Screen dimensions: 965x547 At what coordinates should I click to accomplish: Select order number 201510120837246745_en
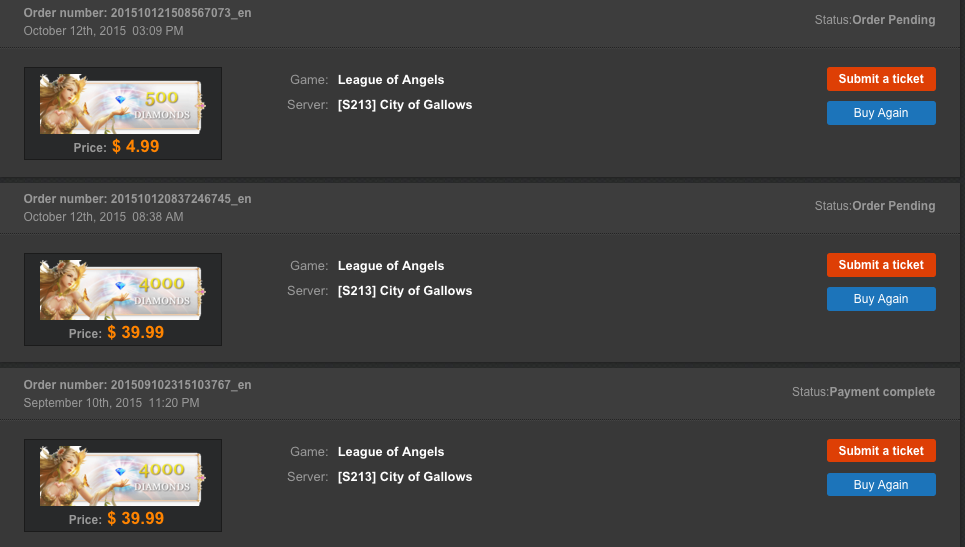180,199
